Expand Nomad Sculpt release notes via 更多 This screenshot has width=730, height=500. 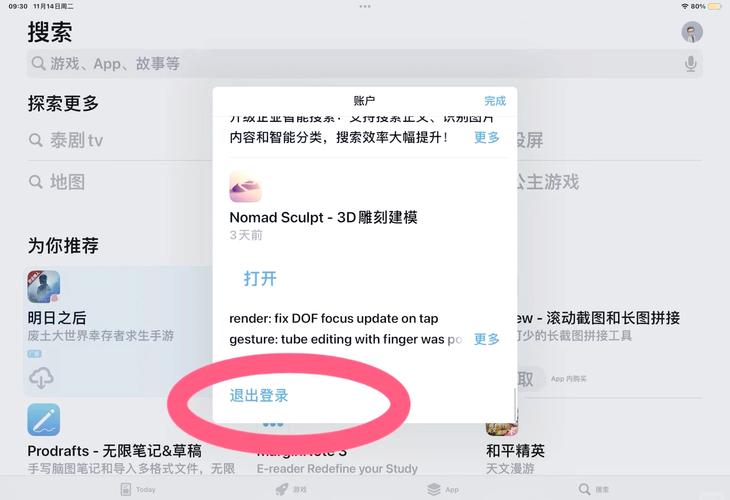point(486,339)
